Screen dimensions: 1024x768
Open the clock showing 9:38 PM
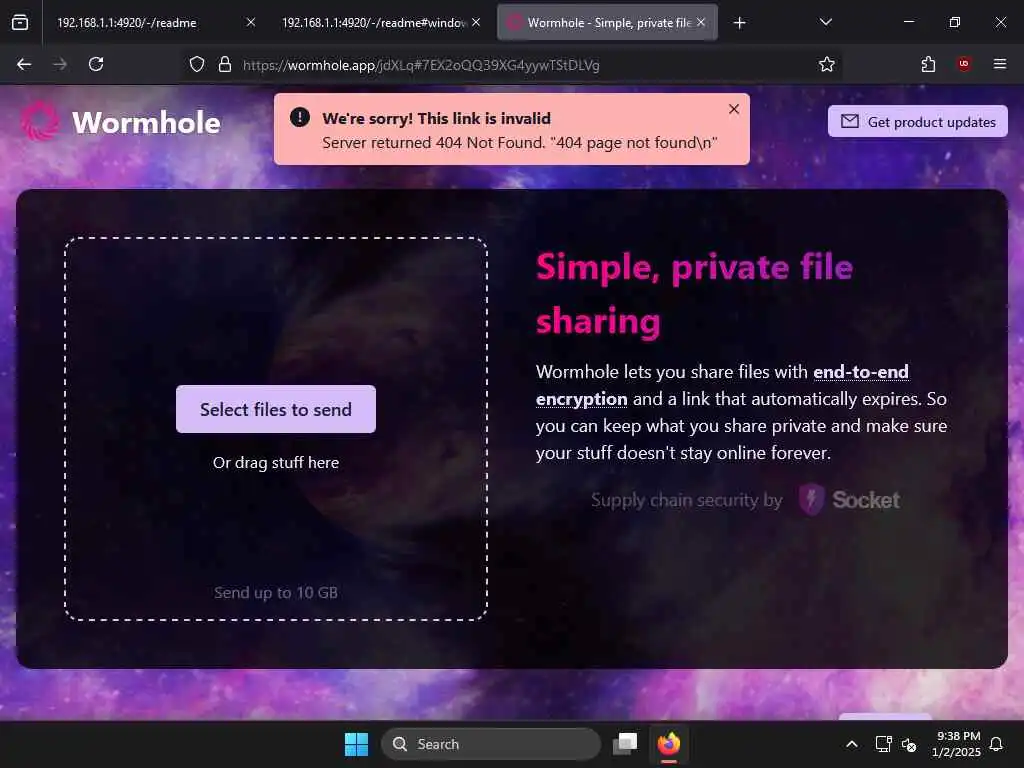pos(957,744)
